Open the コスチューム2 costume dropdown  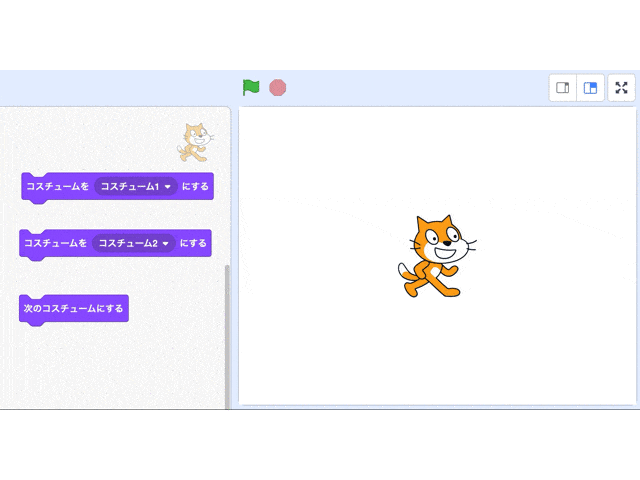(134, 243)
